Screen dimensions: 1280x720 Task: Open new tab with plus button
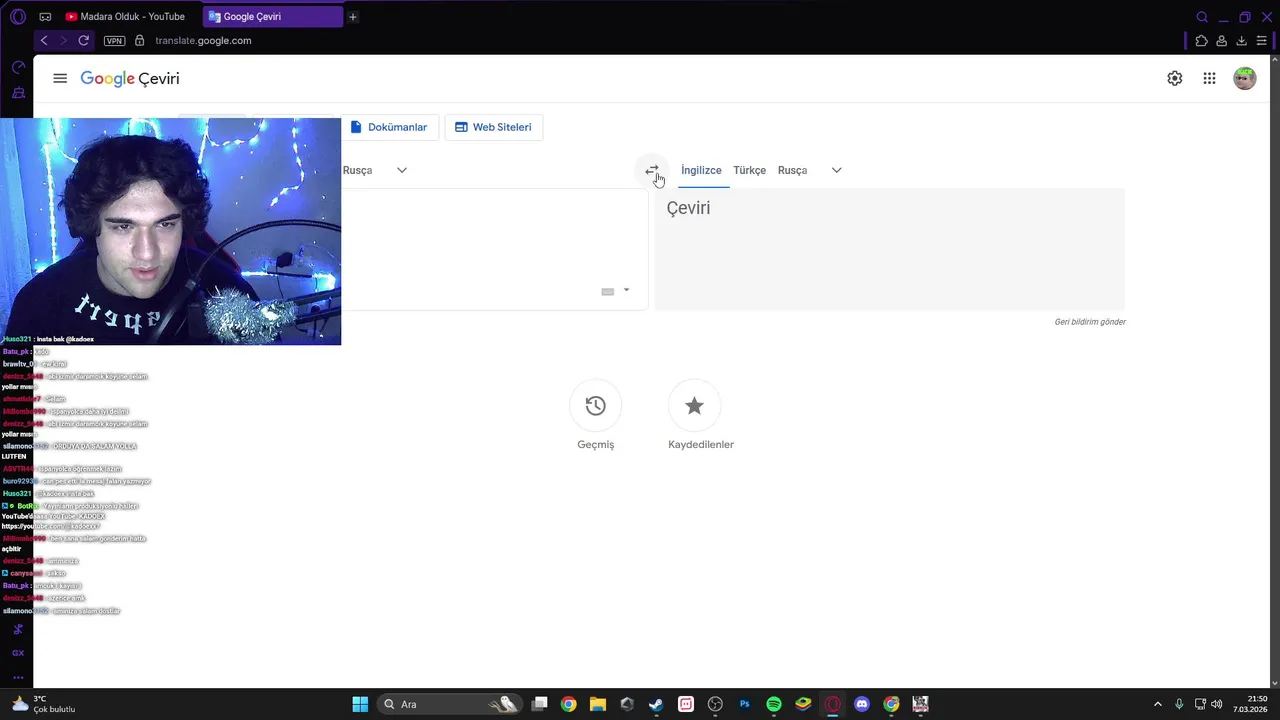353,16
